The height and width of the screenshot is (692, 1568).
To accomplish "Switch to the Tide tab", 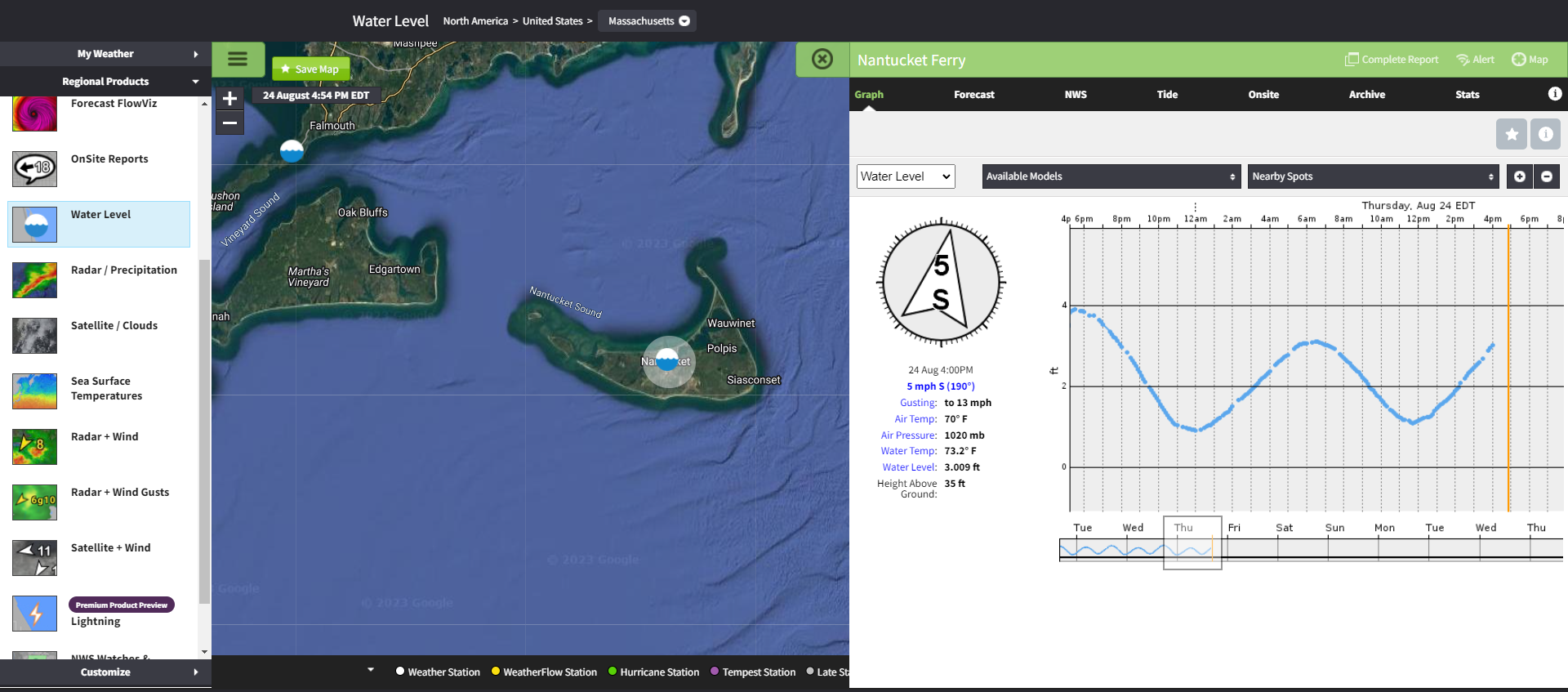I will (x=1167, y=95).
